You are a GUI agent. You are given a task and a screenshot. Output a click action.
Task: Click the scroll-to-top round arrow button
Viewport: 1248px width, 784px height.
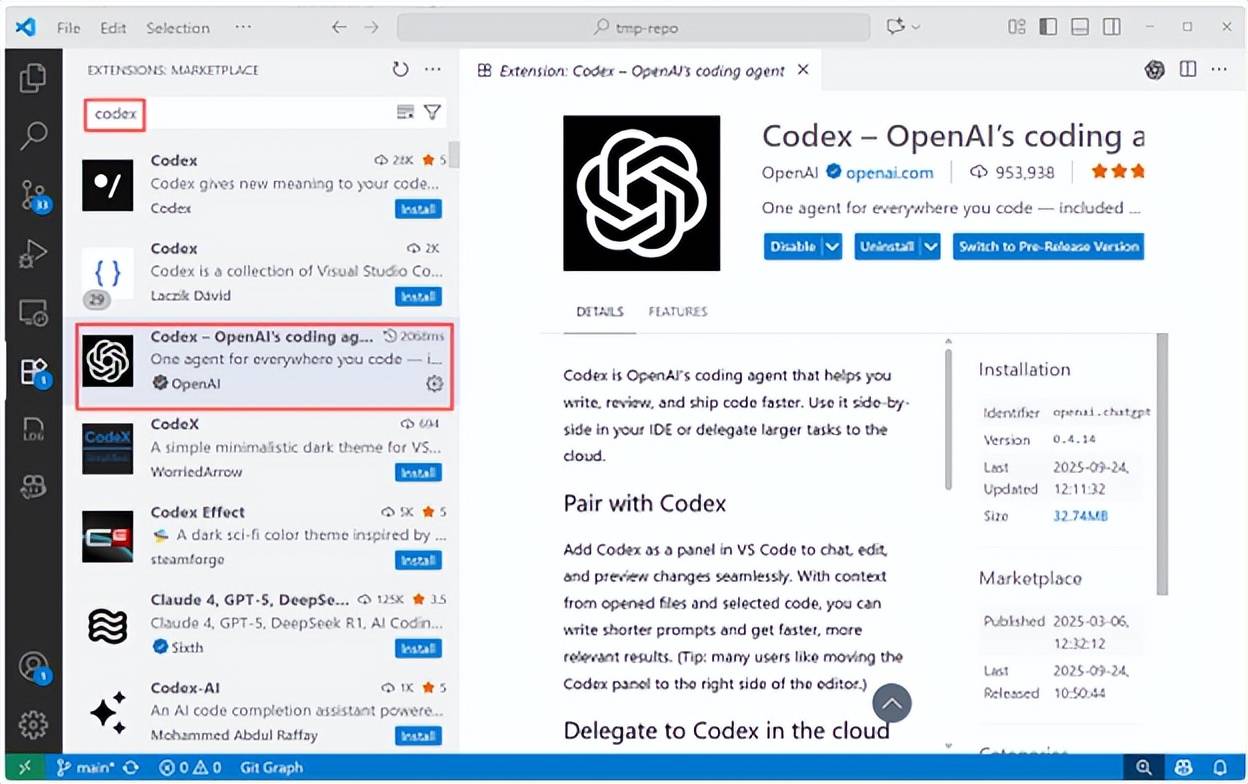[x=892, y=704]
